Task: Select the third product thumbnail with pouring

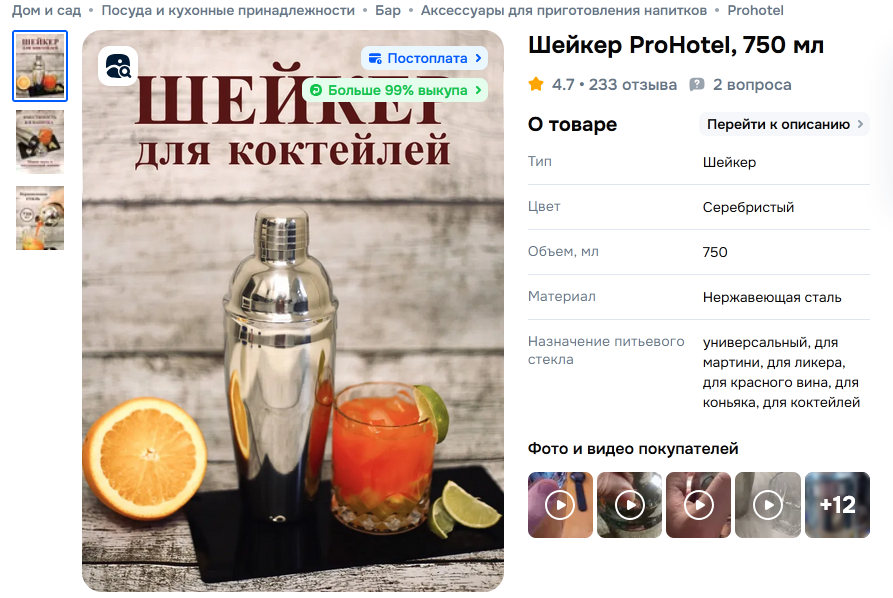Action: 40,218
